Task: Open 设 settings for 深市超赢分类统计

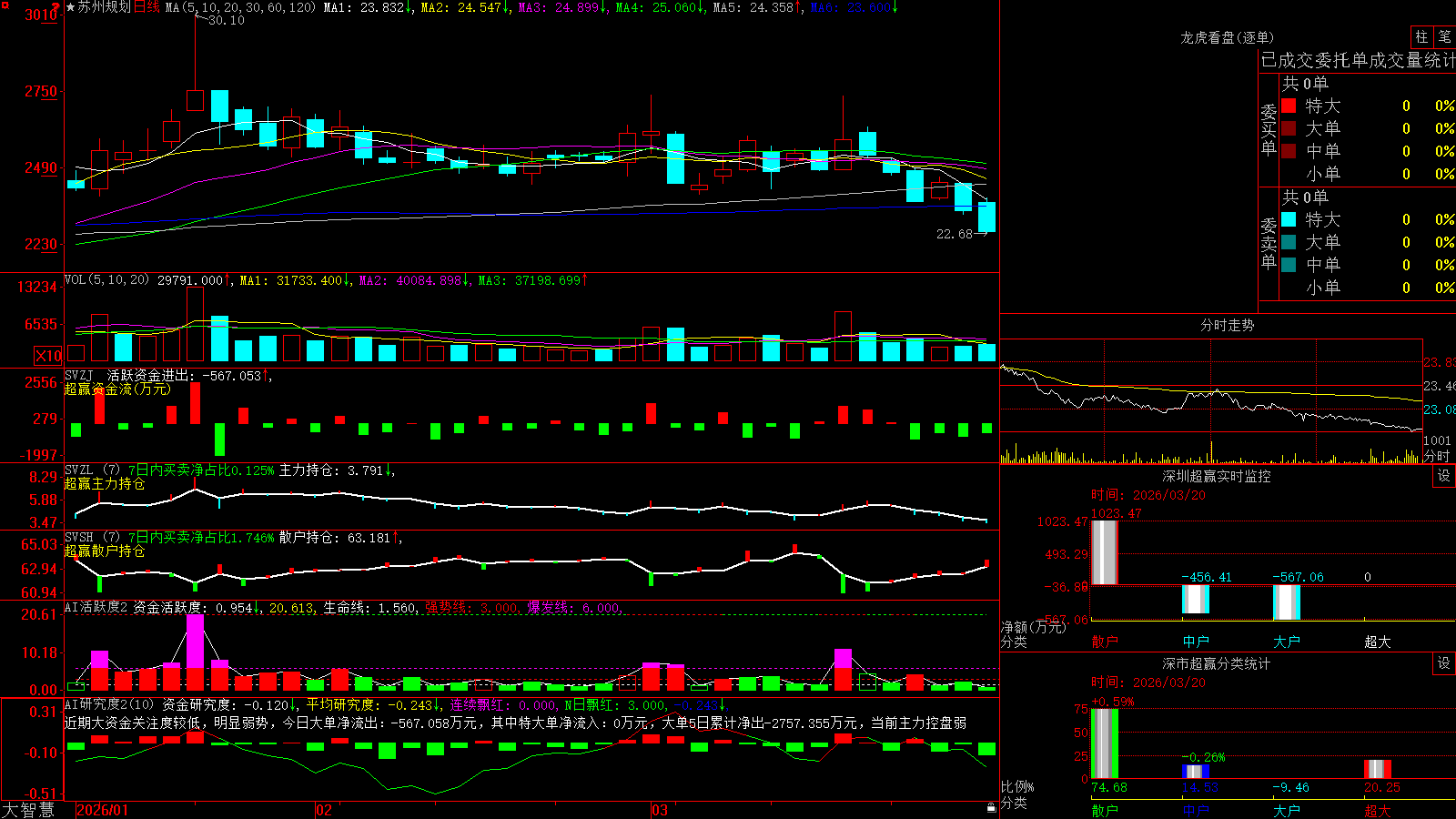Action: pyautogui.click(x=1444, y=663)
